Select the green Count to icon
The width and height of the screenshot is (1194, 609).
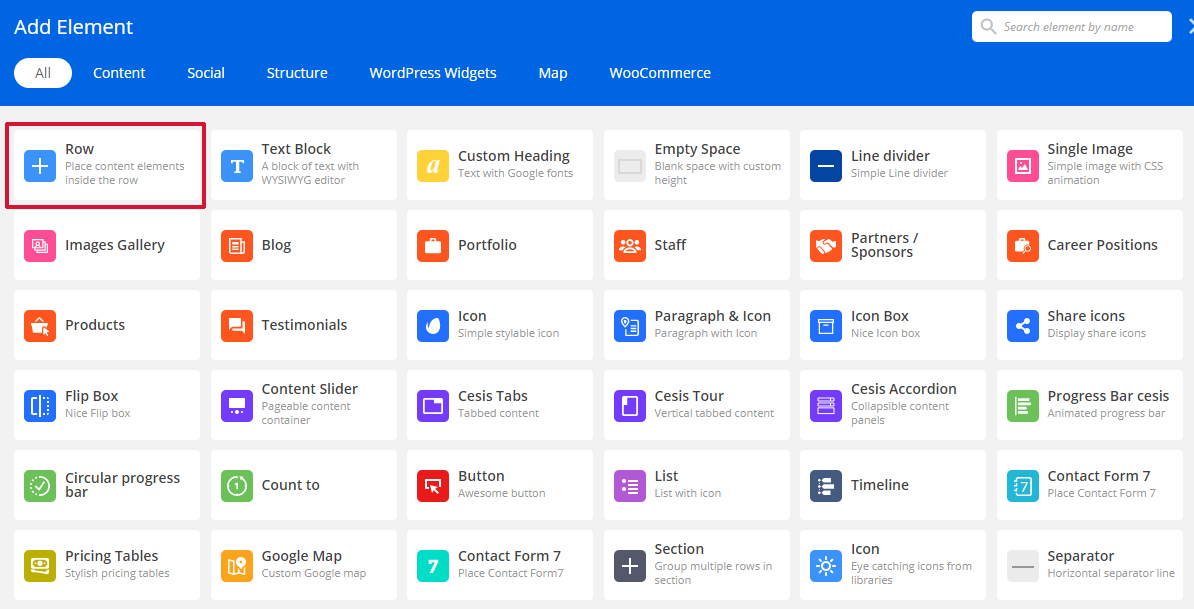[237, 485]
